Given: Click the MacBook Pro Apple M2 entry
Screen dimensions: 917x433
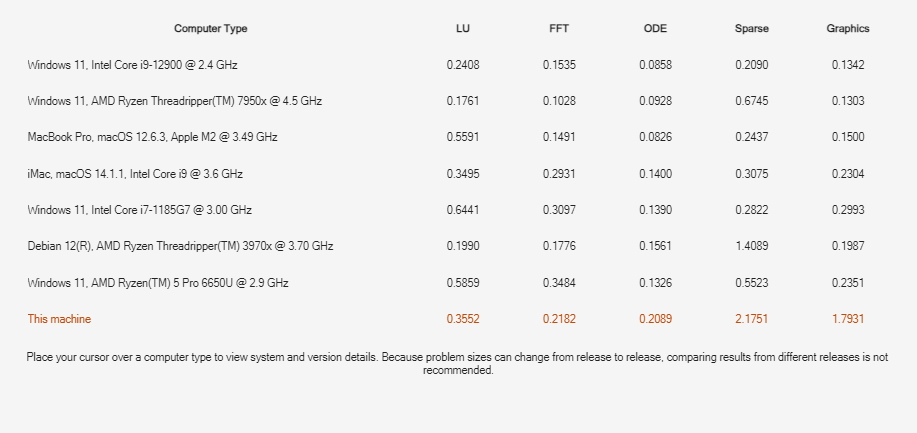Looking at the screenshot, I should (x=153, y=137).
